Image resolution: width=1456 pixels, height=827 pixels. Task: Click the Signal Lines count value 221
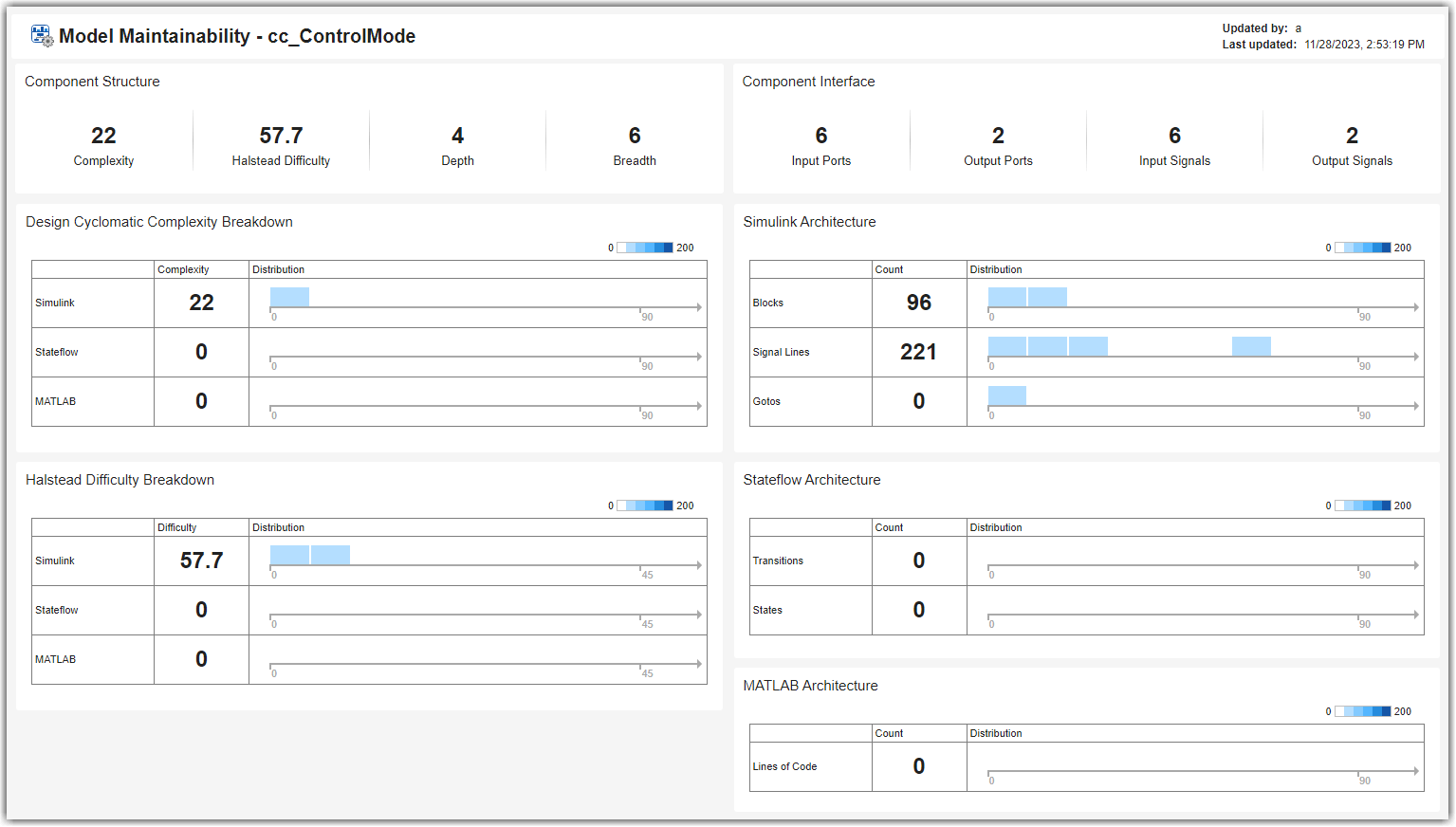click(x=918, y=352)
